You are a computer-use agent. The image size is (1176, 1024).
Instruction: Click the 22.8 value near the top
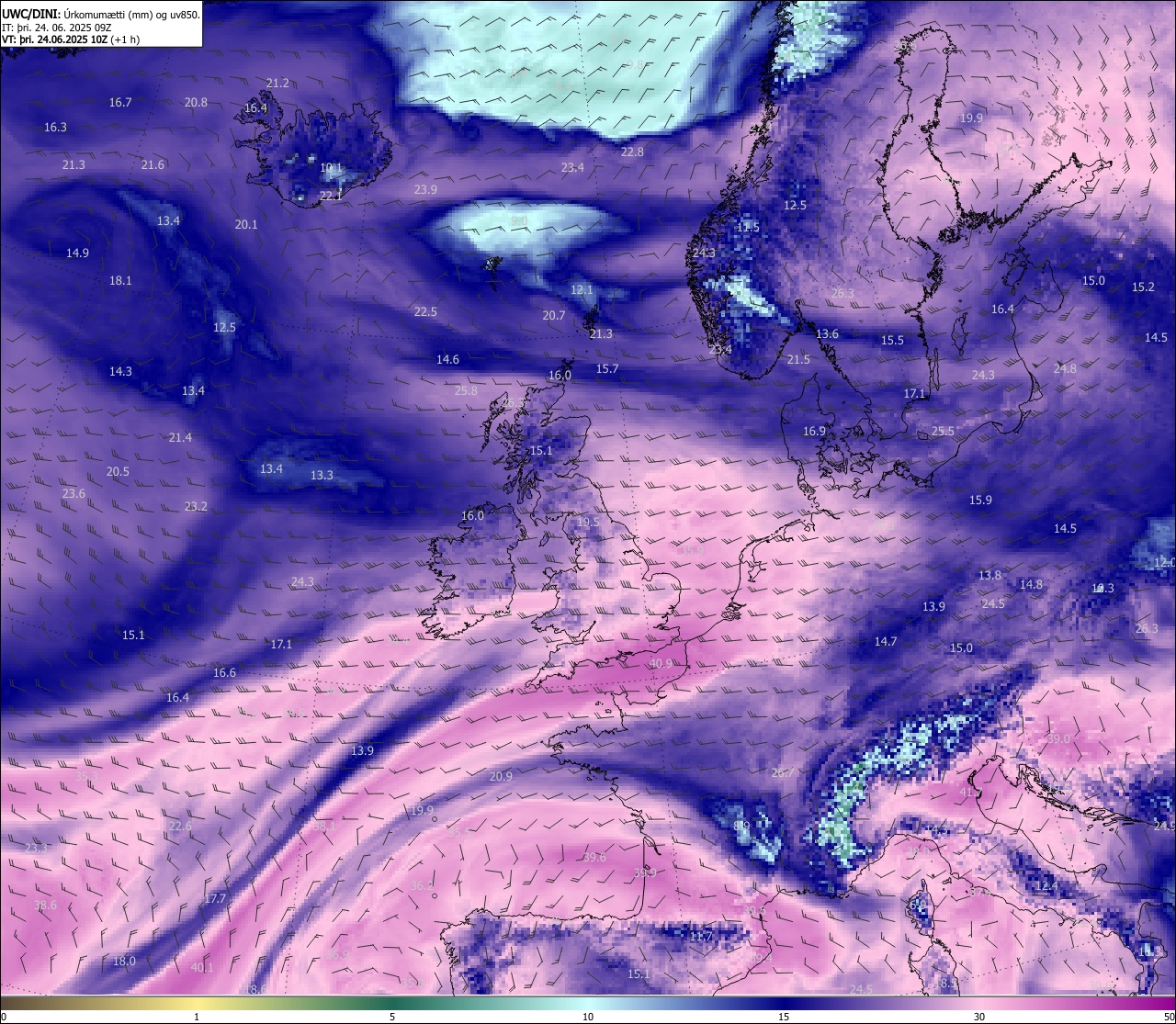(x=632, y=152)
